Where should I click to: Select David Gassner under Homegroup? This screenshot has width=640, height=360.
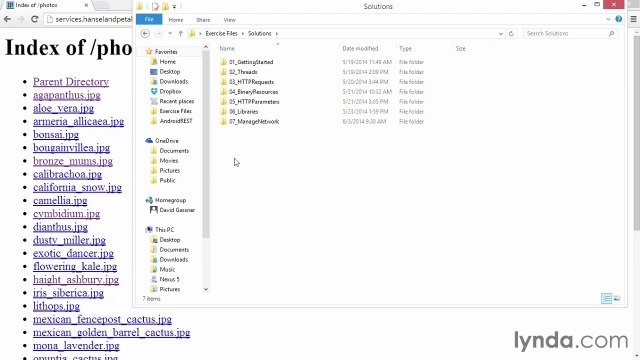(177, 210)
